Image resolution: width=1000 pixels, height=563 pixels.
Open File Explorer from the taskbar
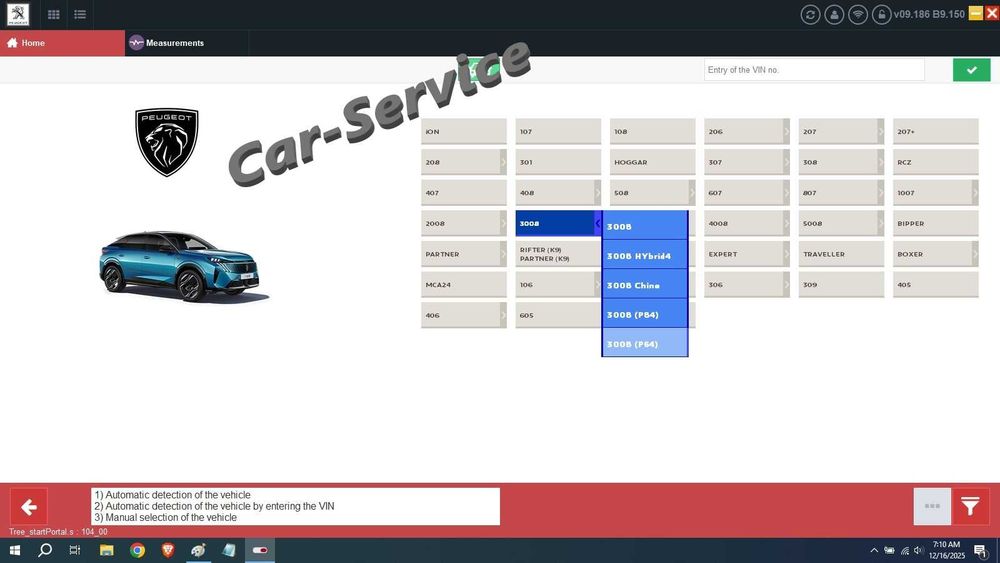pyautogui.click(x=107, y=550)
